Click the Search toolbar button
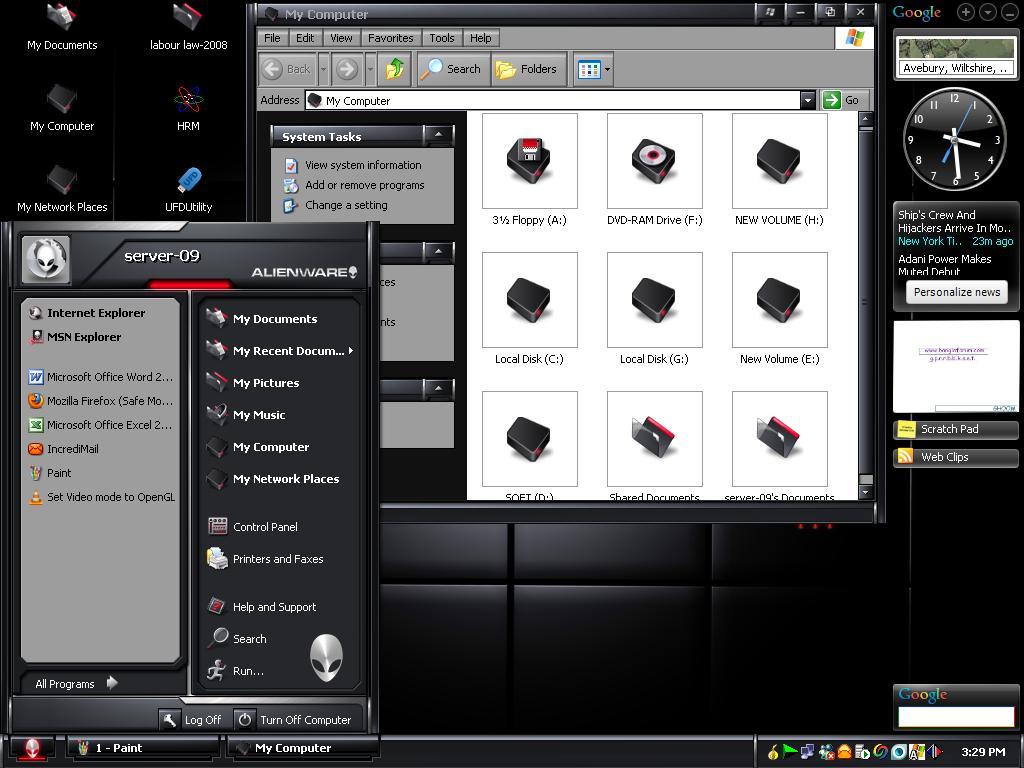 click(451, 69)
